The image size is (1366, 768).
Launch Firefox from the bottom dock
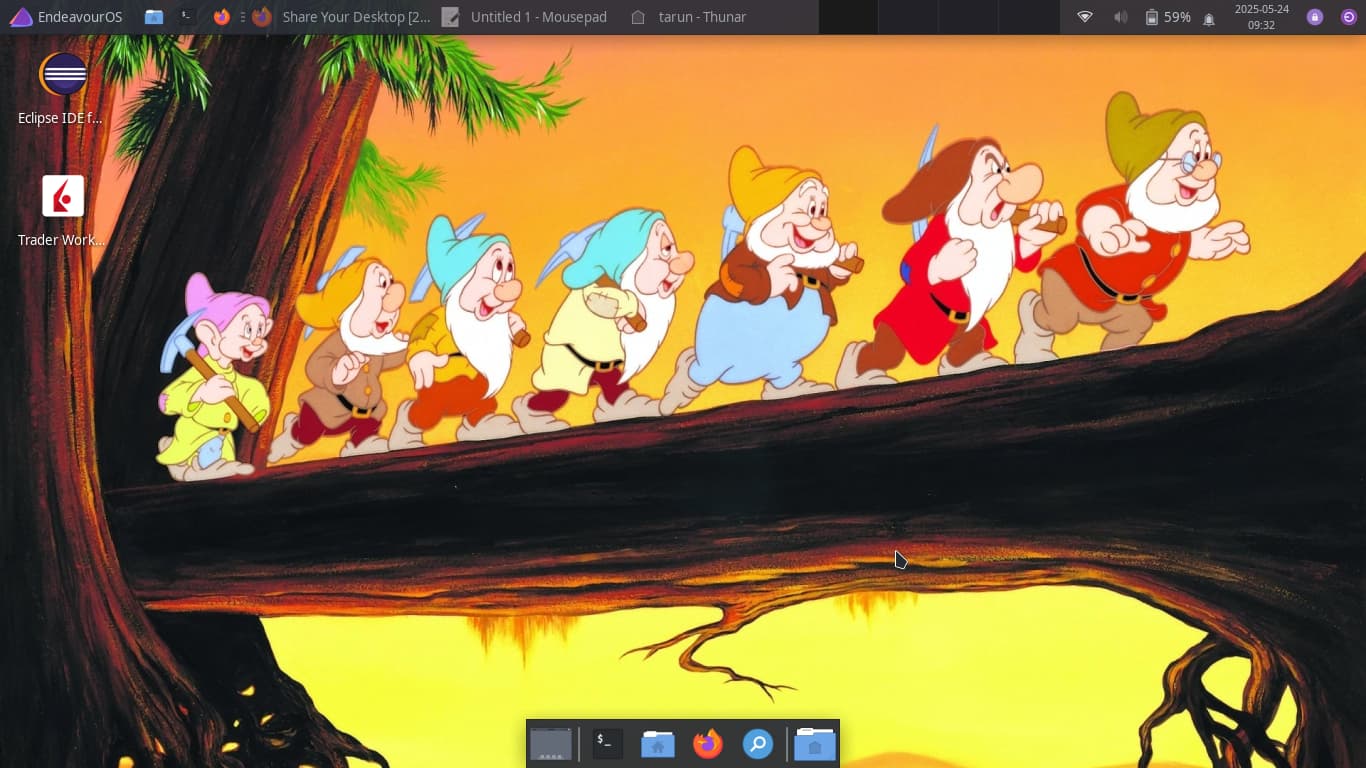click(x=708, y=744)
